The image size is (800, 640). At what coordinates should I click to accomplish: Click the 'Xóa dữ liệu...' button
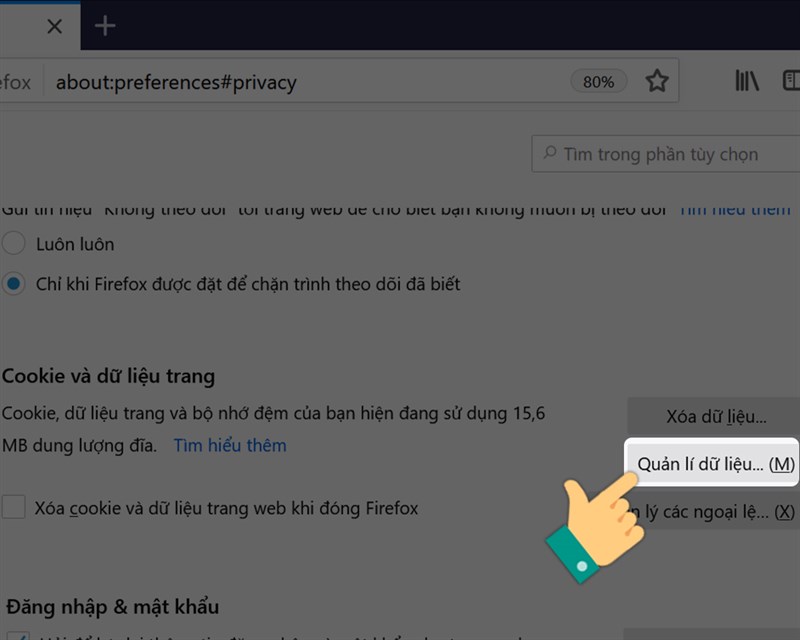pyautogui.click(x=715, y=416)
